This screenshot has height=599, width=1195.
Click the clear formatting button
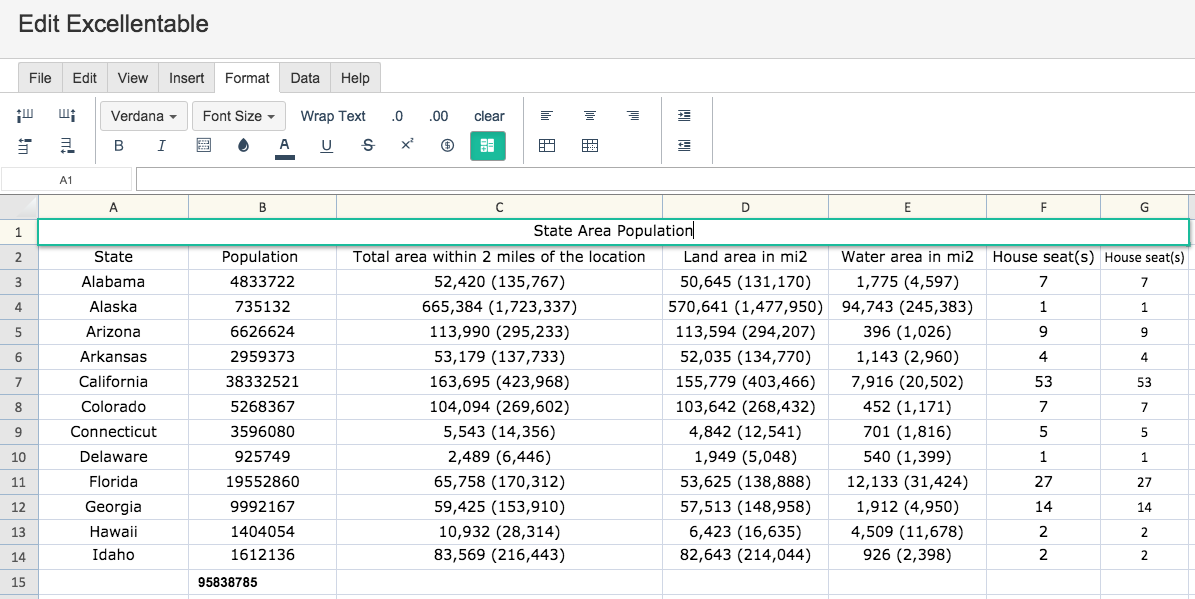[x=489, y=116]
